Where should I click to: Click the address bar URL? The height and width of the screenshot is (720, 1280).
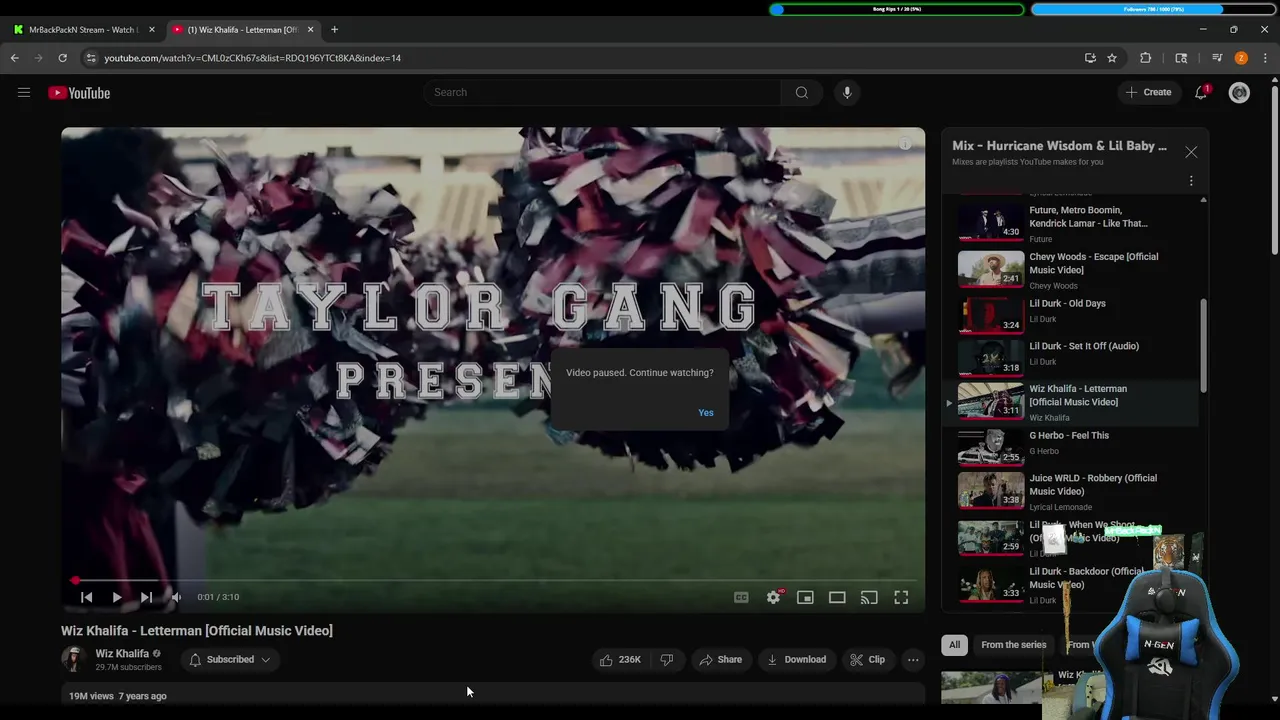pos(252,58)
